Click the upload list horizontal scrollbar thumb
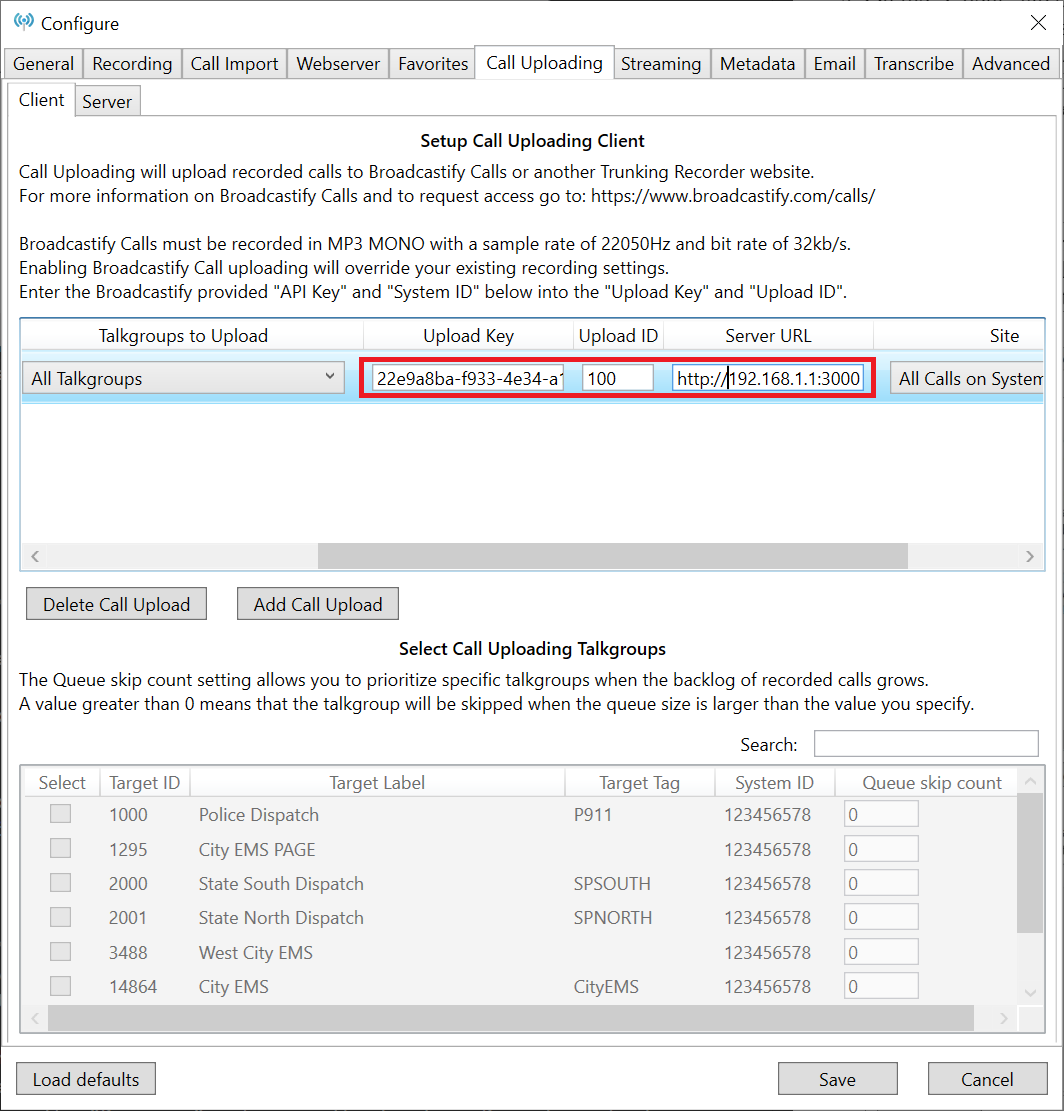 [613, 556]
